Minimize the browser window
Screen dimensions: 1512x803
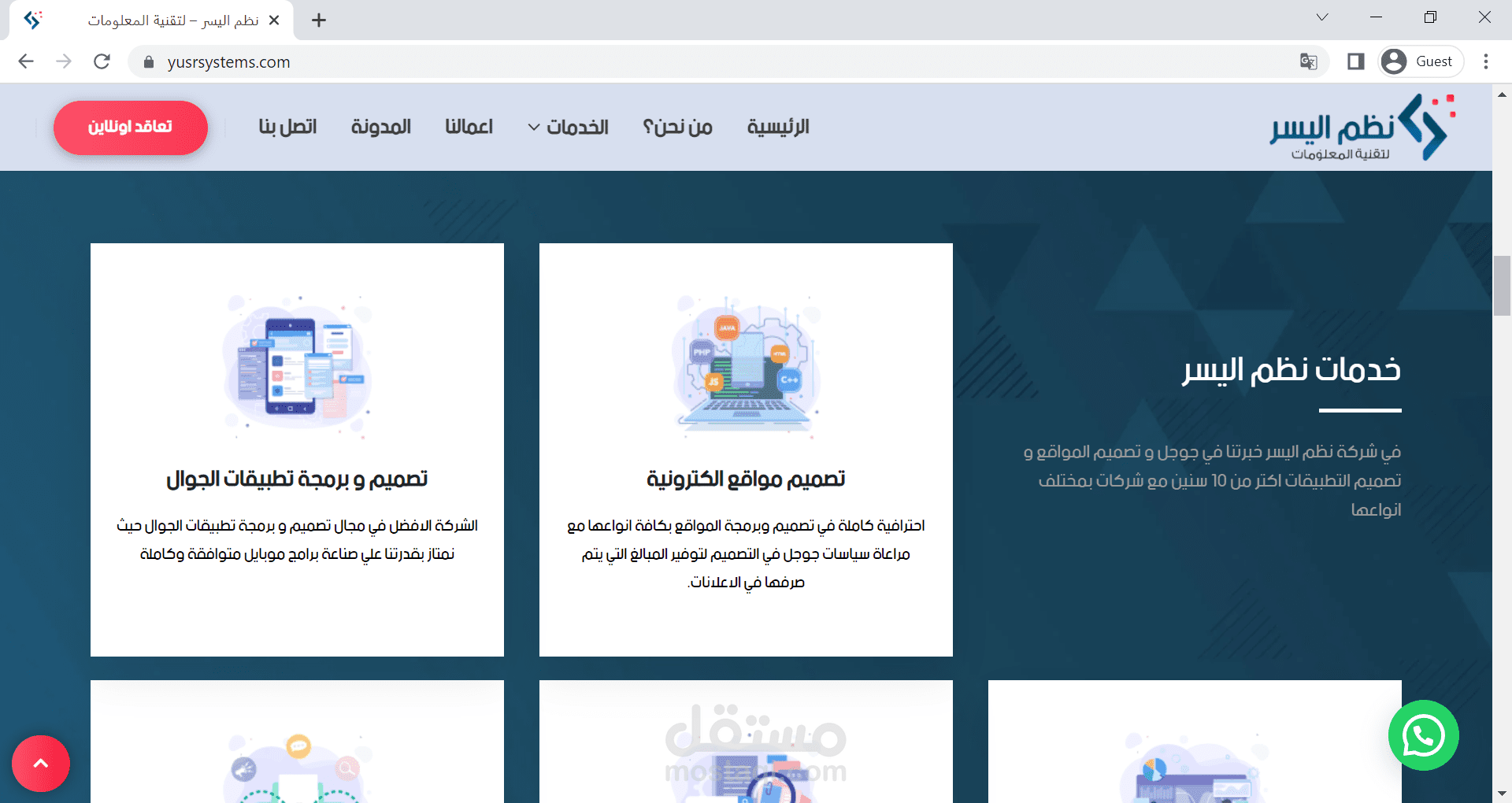click(x=1377, y=17)
